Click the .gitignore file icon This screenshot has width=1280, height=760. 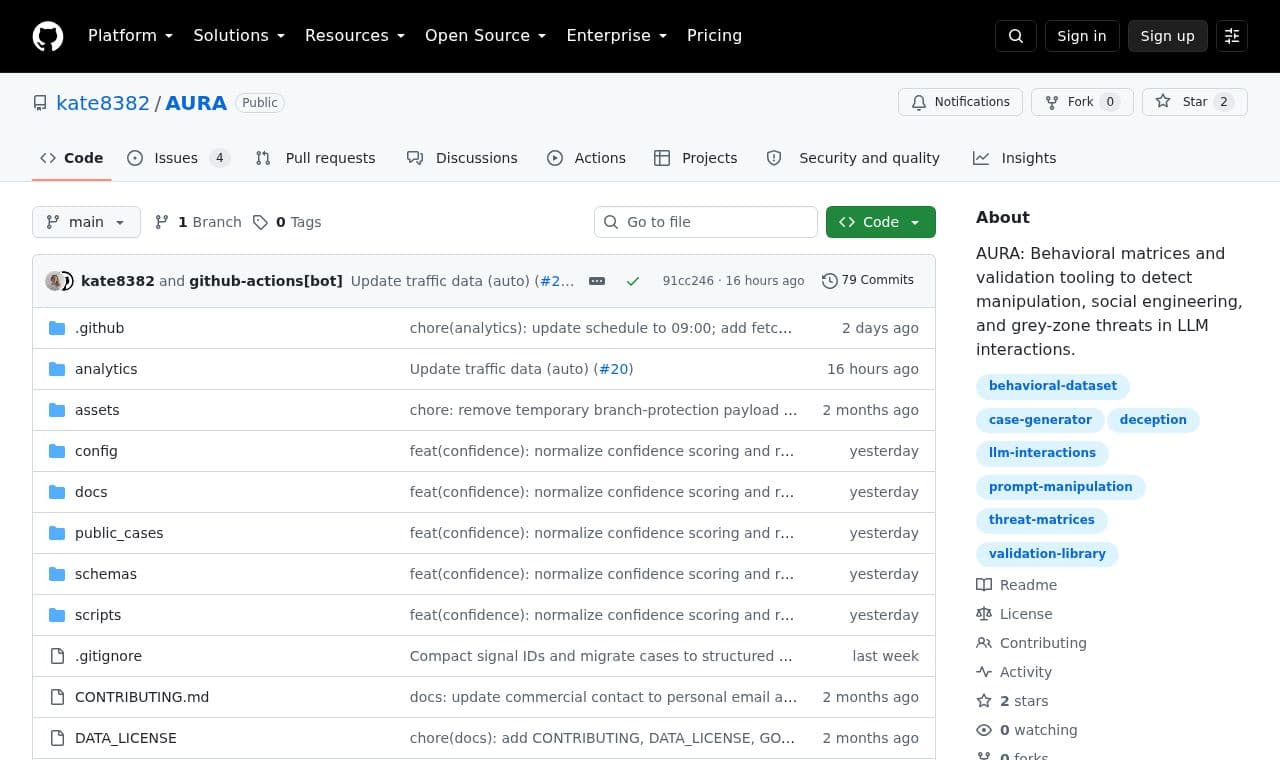(x=57, y=656)
